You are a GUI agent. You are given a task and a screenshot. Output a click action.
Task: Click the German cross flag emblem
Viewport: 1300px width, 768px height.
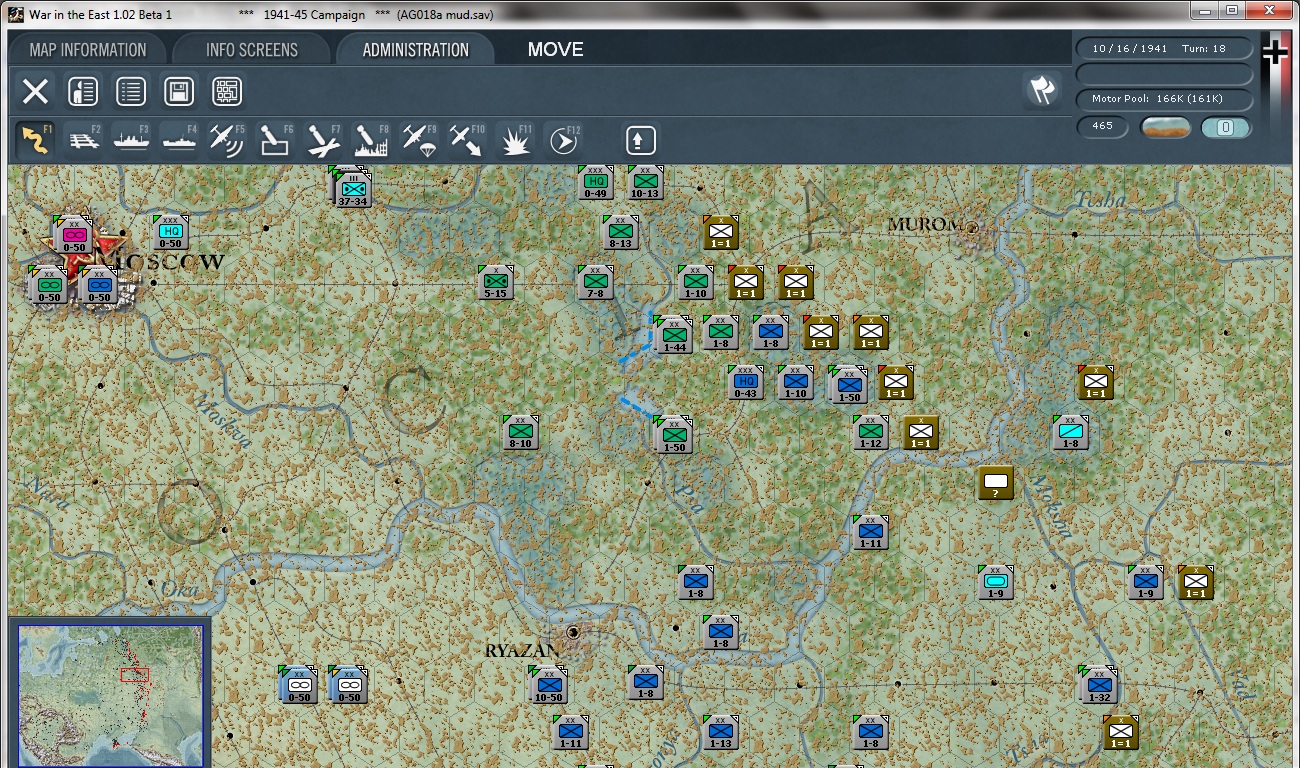click(x=1275, y=52)
